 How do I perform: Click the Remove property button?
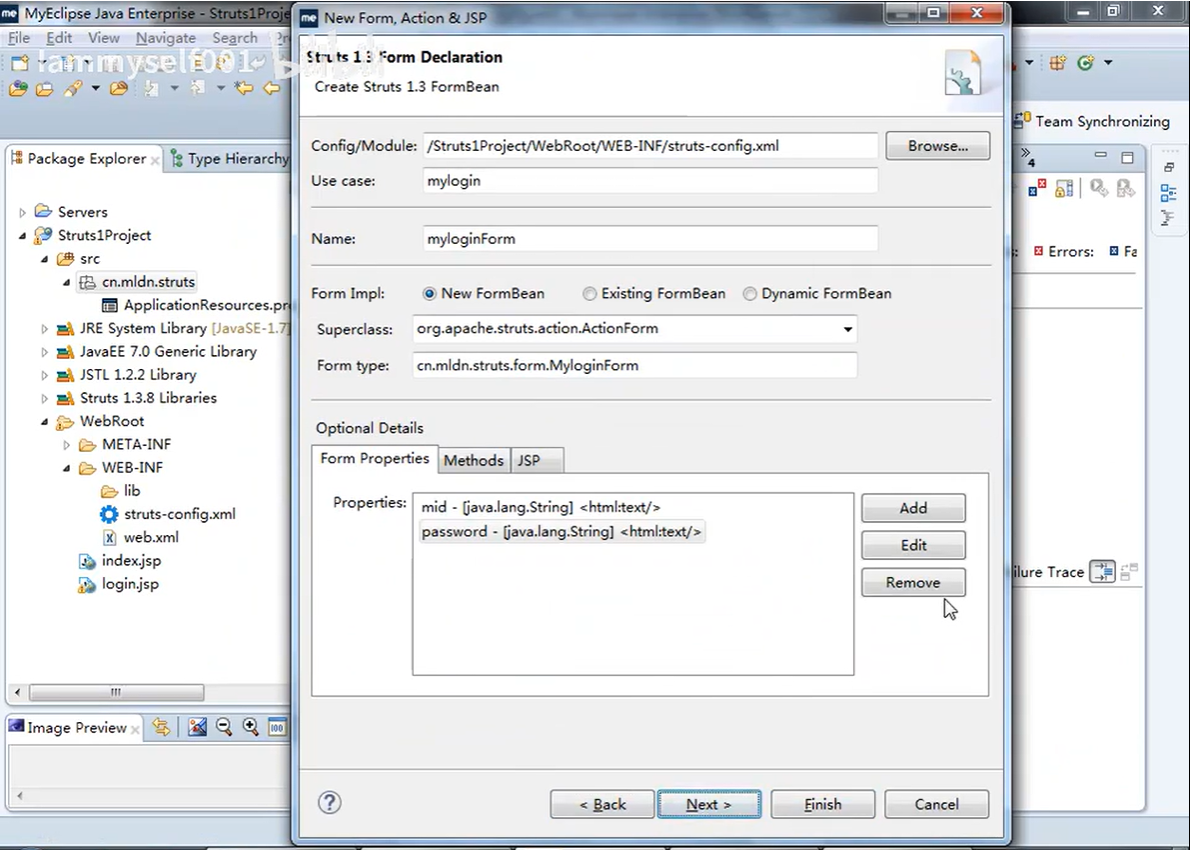click(x=913, y=582)
